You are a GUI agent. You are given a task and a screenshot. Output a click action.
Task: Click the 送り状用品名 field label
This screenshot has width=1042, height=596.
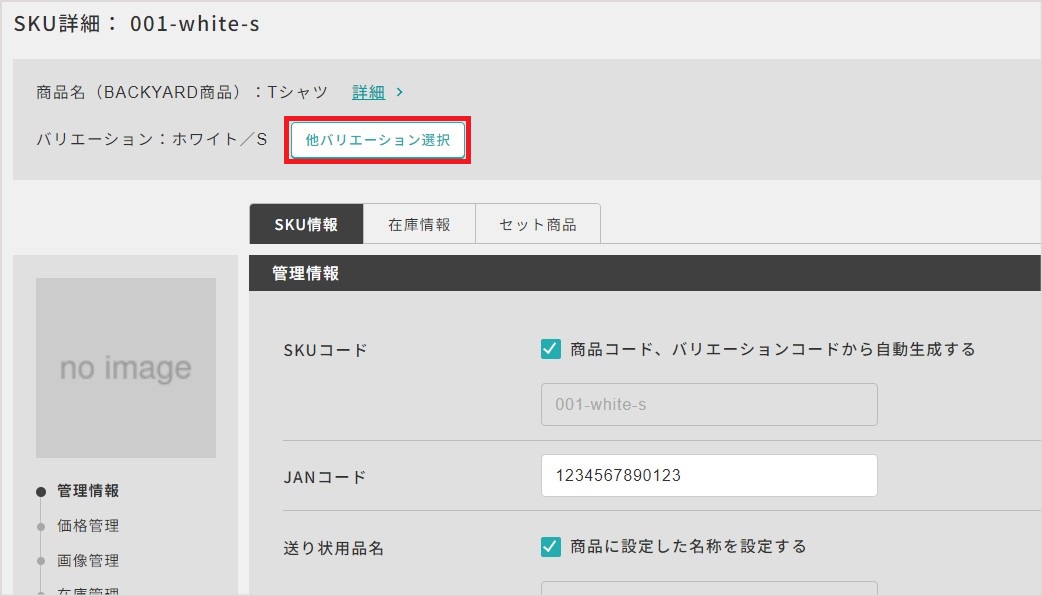[x=334, y=548]
